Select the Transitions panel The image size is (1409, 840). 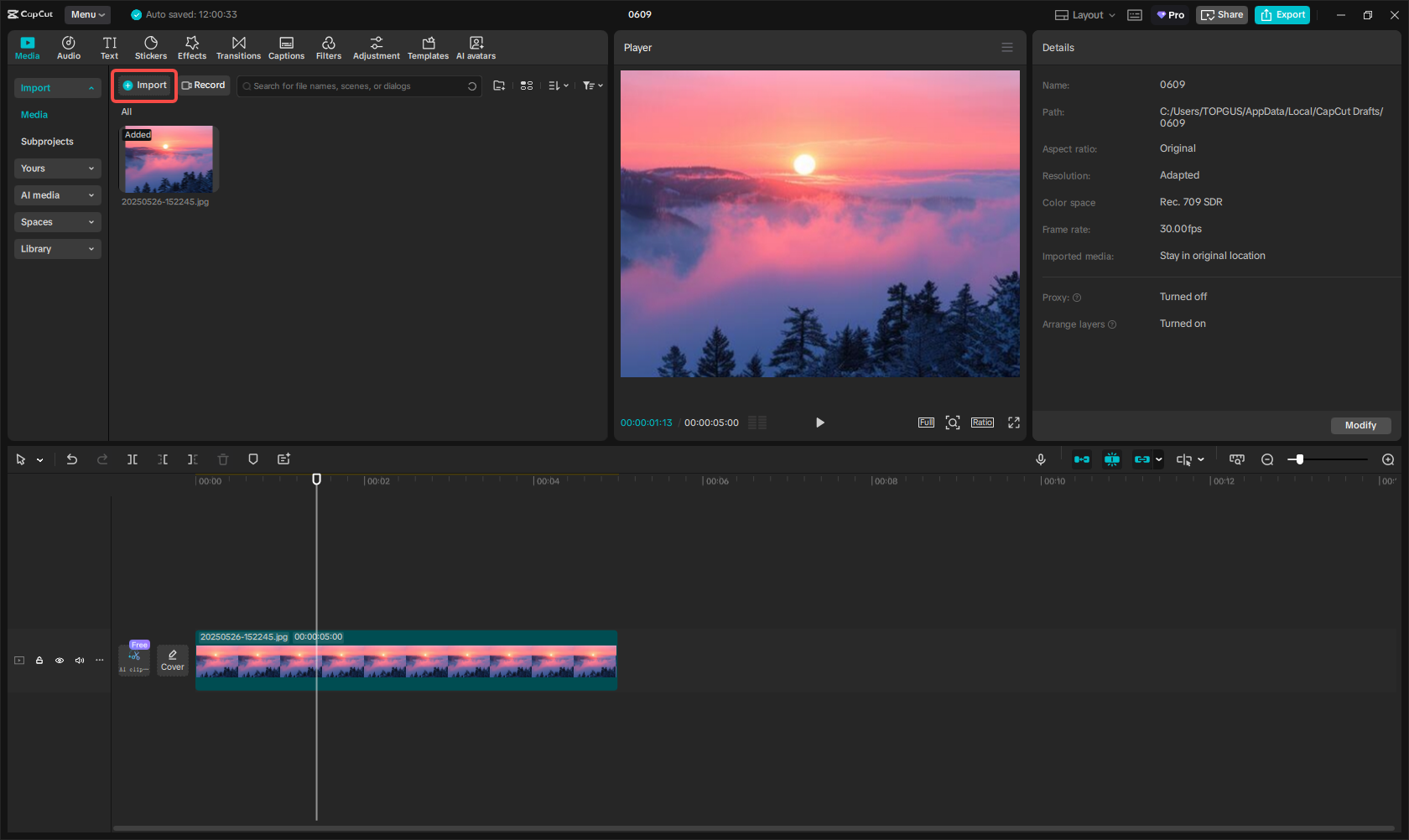(x=238, y=47)
